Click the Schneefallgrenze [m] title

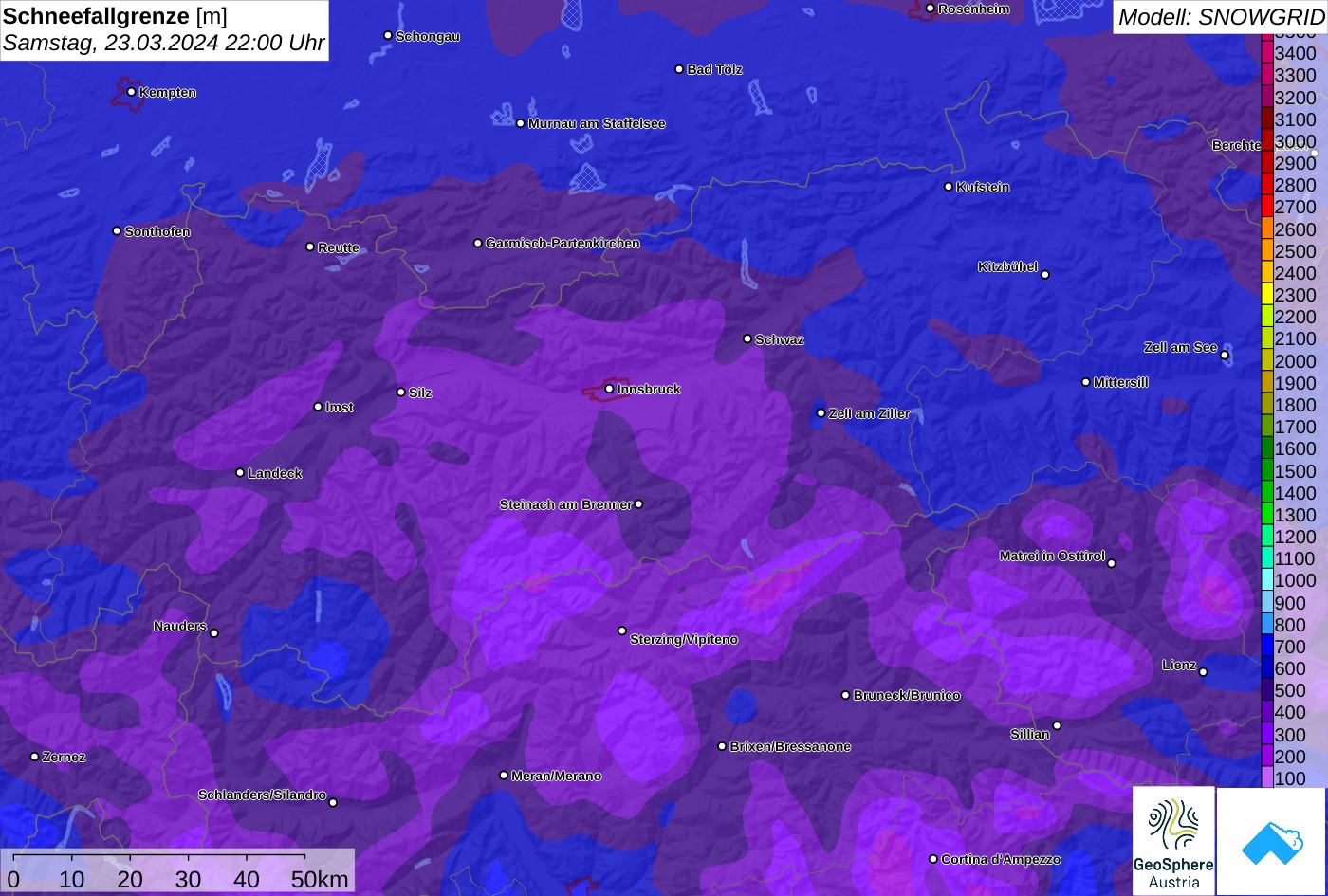pyautogui.click(x=116, y=16)
